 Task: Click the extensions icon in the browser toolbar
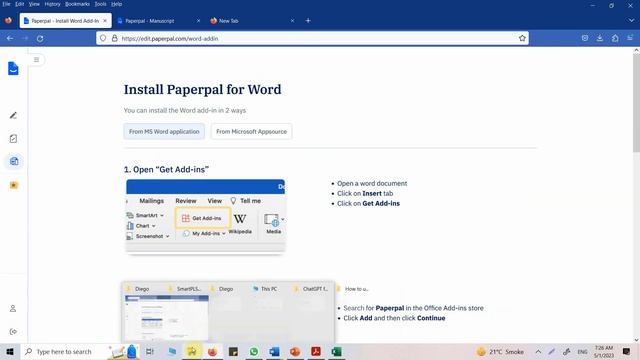[615, 38]
